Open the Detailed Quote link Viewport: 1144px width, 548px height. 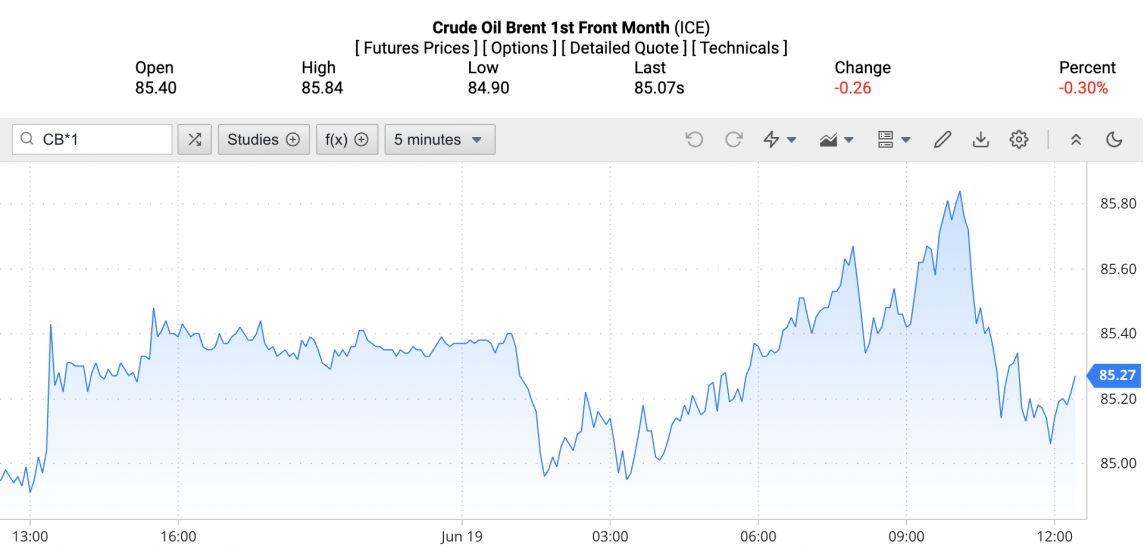(624, 48)
